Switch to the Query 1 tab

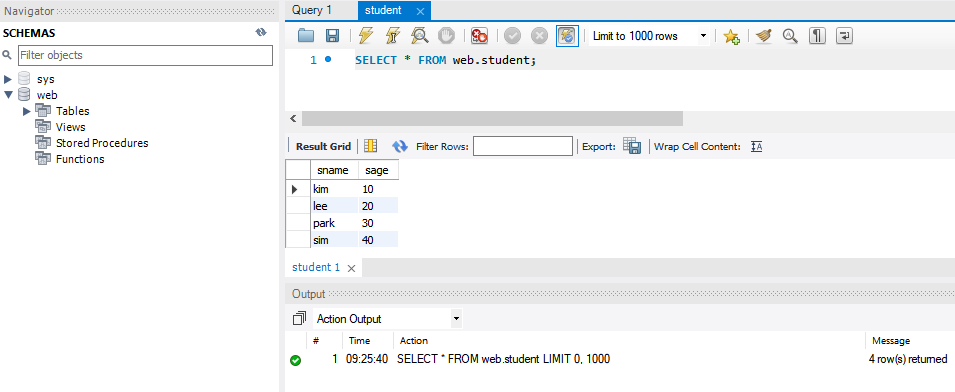[x=312, y=10]
